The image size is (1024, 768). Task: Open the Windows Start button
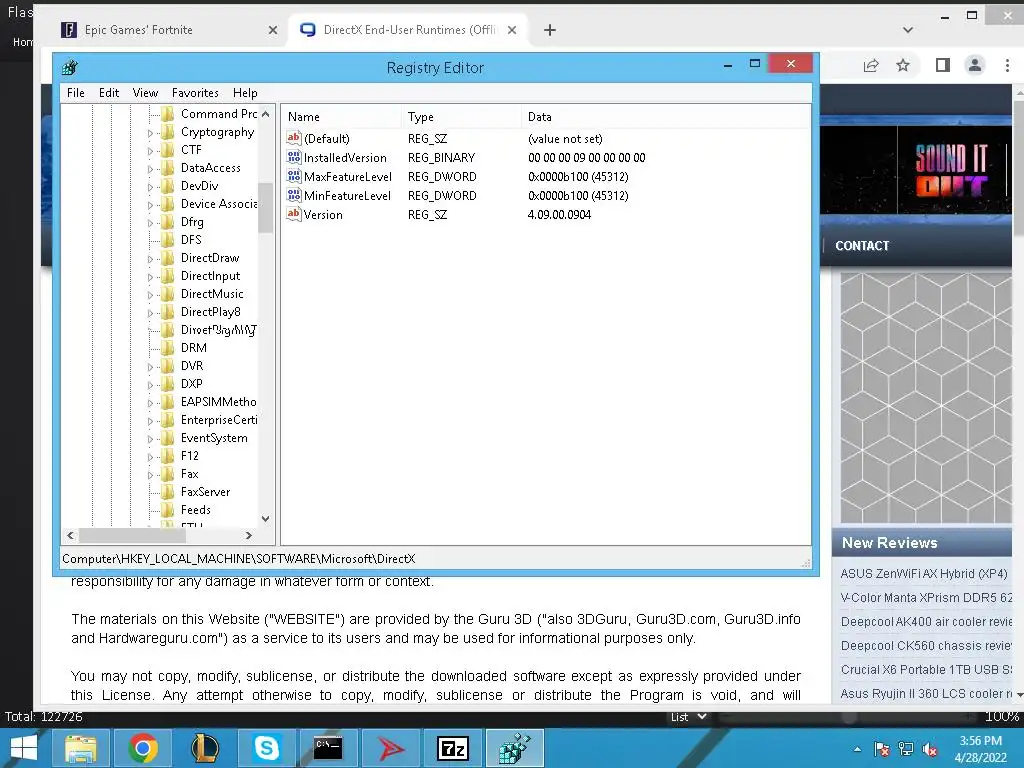tap(24, 748)
